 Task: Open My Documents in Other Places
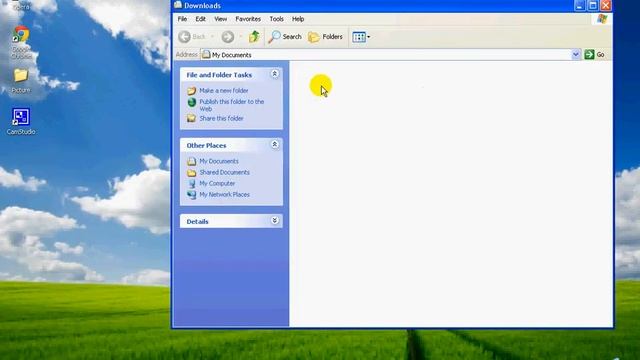(x=219, y=161)
